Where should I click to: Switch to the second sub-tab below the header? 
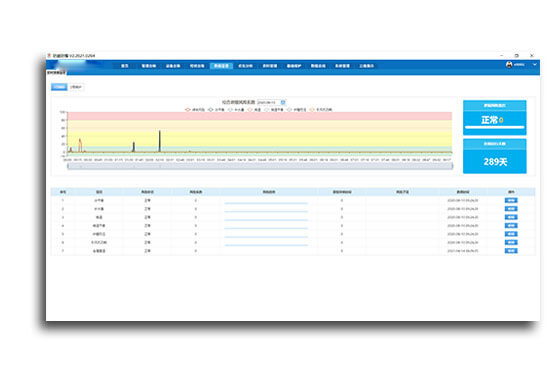tap(76, 87)
